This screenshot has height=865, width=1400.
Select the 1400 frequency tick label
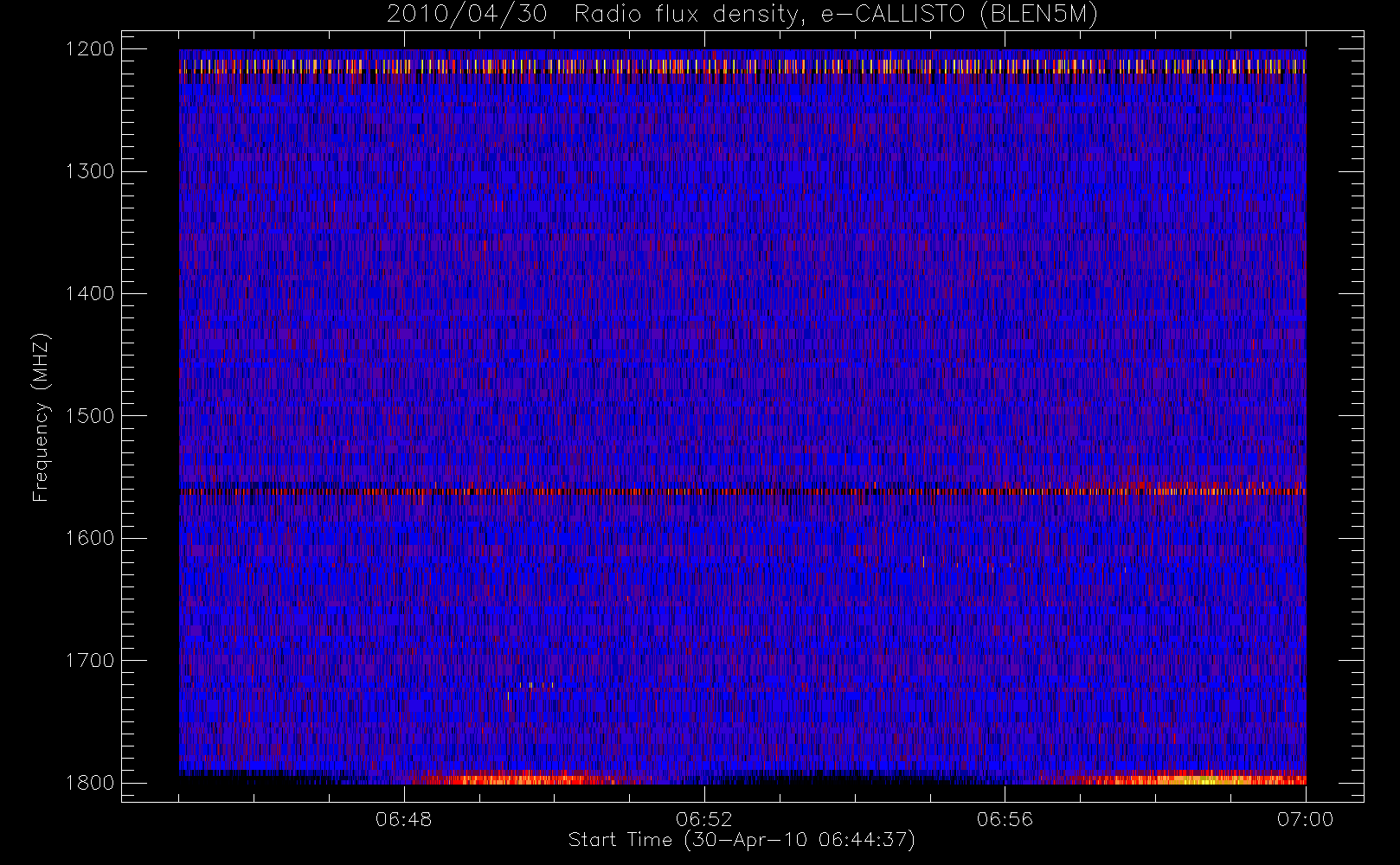click(90, 293)
